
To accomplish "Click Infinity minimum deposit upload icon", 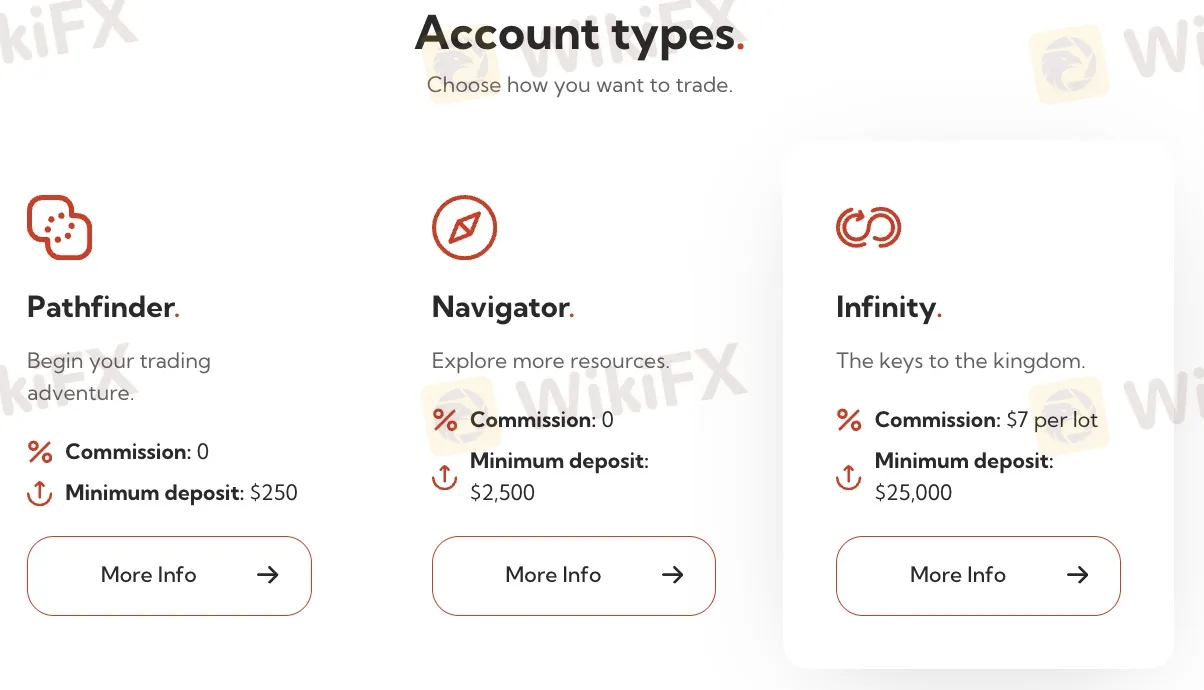I will [848, 477].
